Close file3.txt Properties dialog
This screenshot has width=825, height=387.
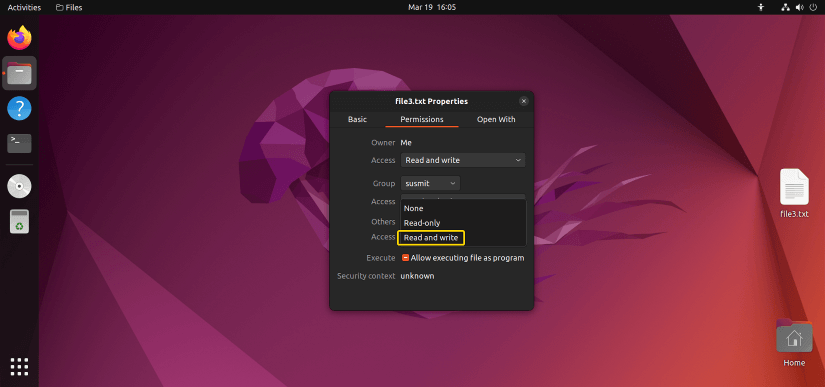point(523,101)
